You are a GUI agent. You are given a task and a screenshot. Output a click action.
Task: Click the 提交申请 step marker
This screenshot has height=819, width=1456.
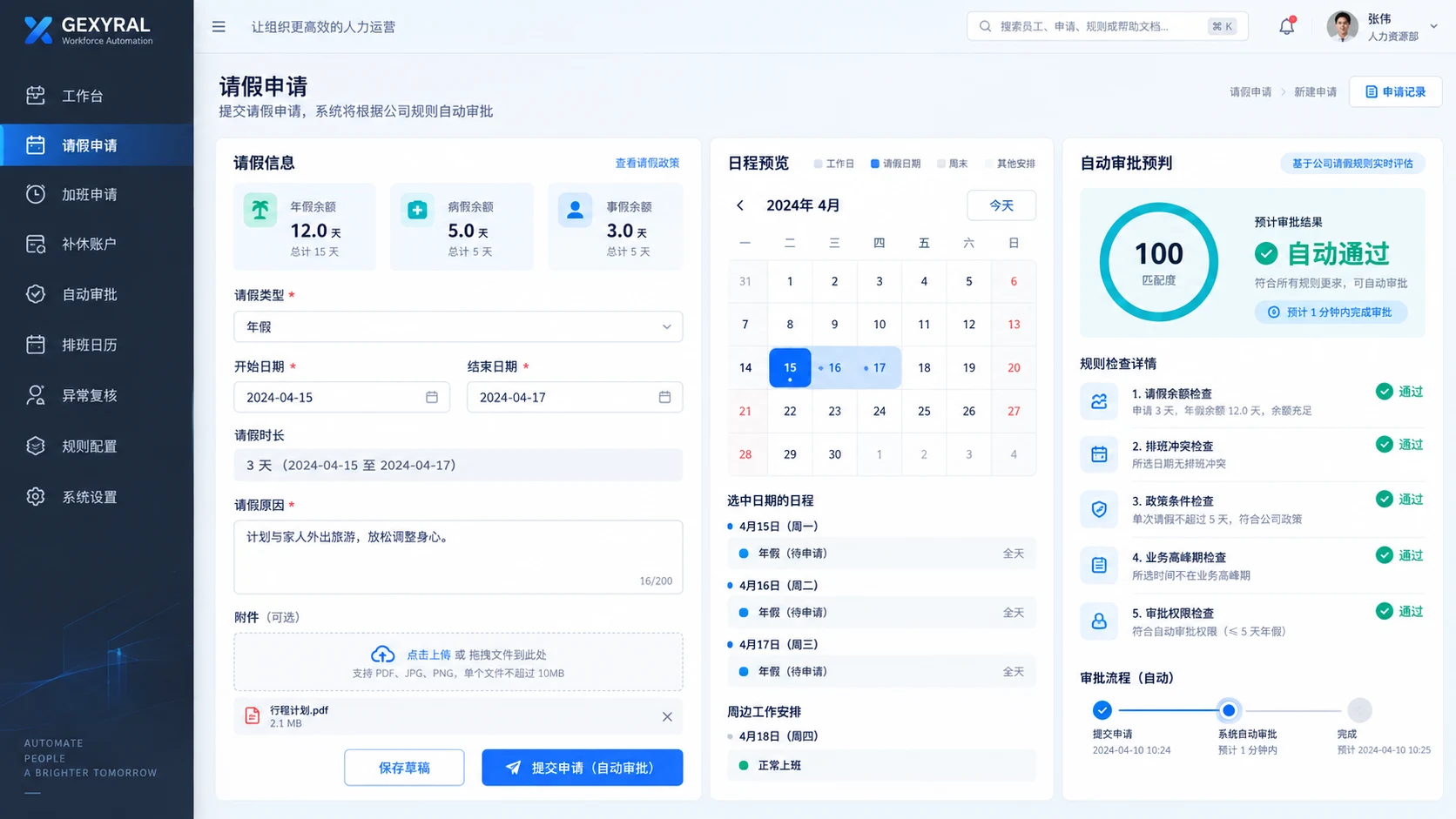(x=1102, y=710)
